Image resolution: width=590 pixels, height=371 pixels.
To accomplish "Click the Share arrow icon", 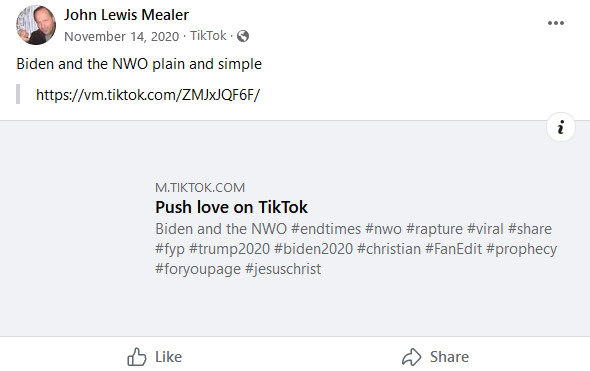I will [x=412, y=357].
